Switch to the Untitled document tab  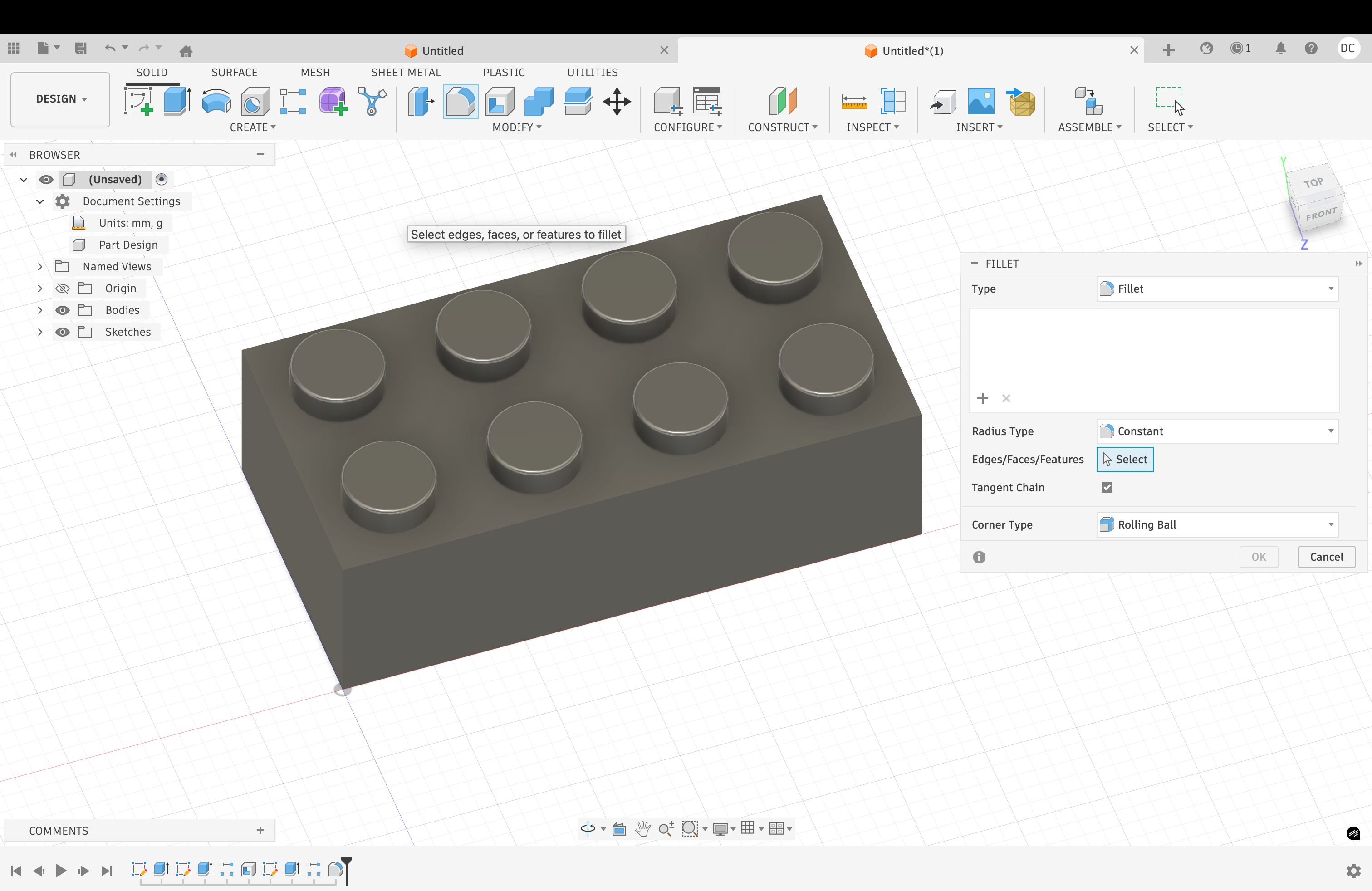[x=441, y=50]
